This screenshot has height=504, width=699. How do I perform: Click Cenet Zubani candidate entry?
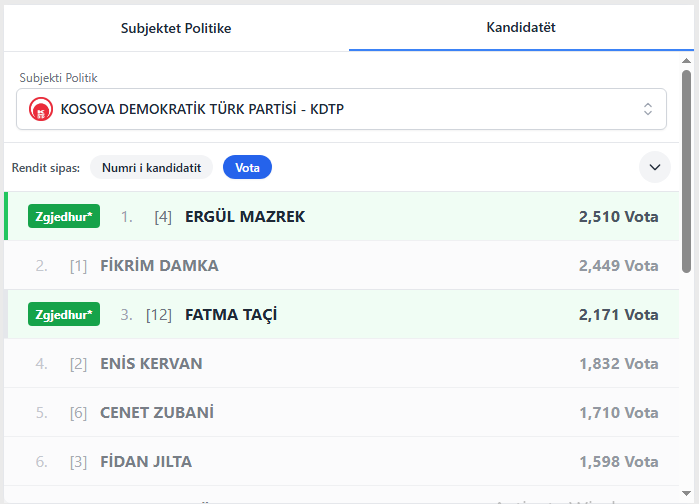tap(157, 413)
